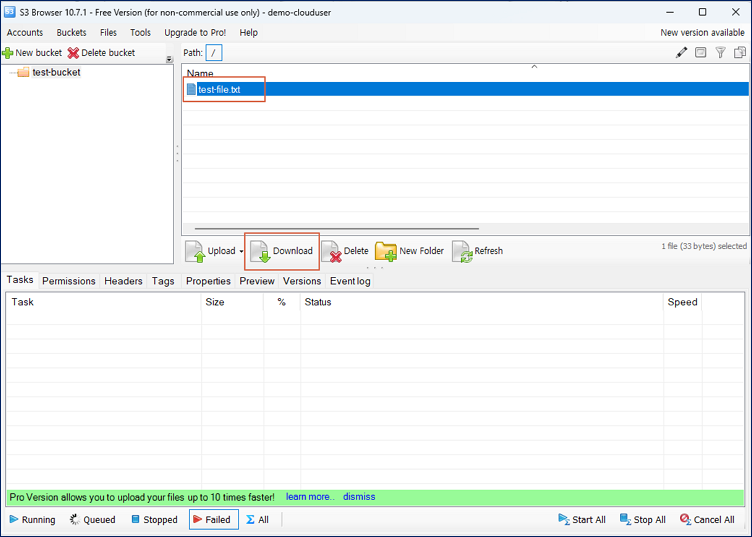752x537 pixels.
Task: Open the Buckets menu
Action: pyautogui.click(x=71, y=33)
